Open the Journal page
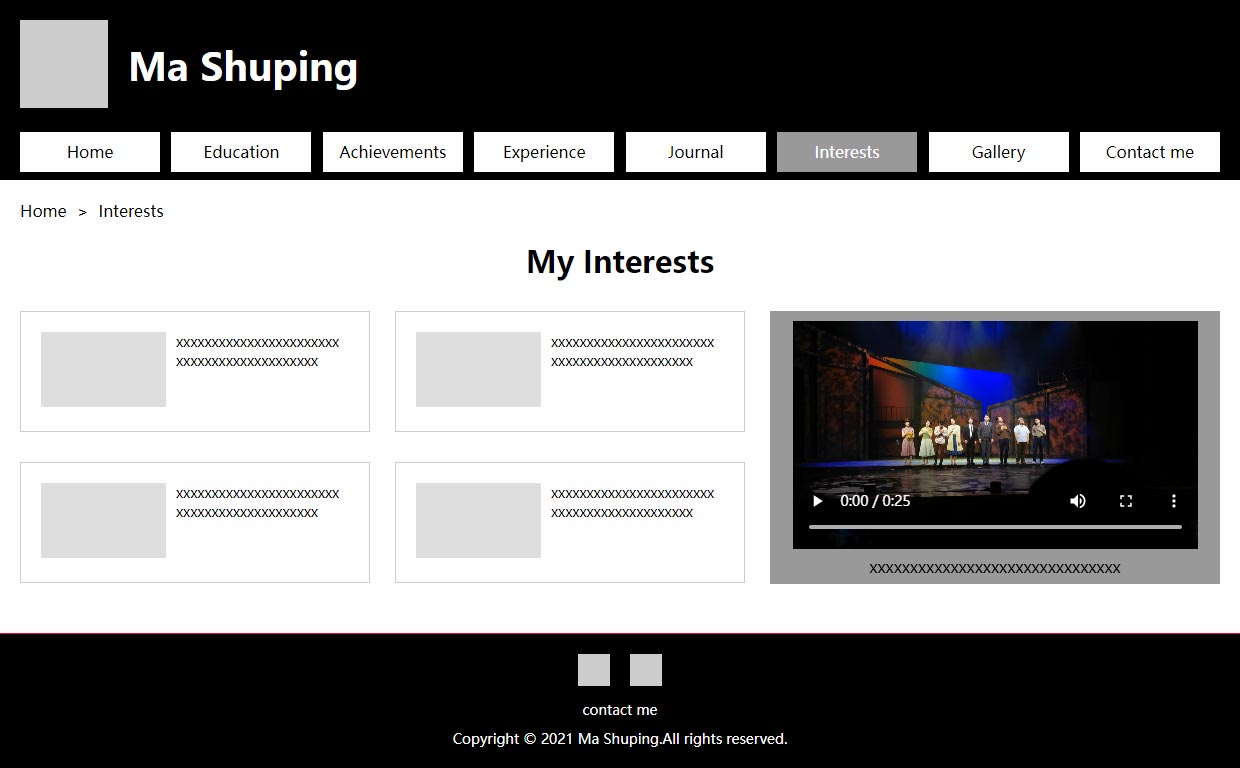 click(x=696, y=152)
